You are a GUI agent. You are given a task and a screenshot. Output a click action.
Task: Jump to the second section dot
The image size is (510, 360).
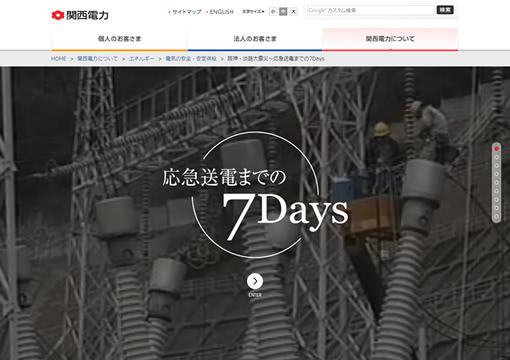(496, 157)
